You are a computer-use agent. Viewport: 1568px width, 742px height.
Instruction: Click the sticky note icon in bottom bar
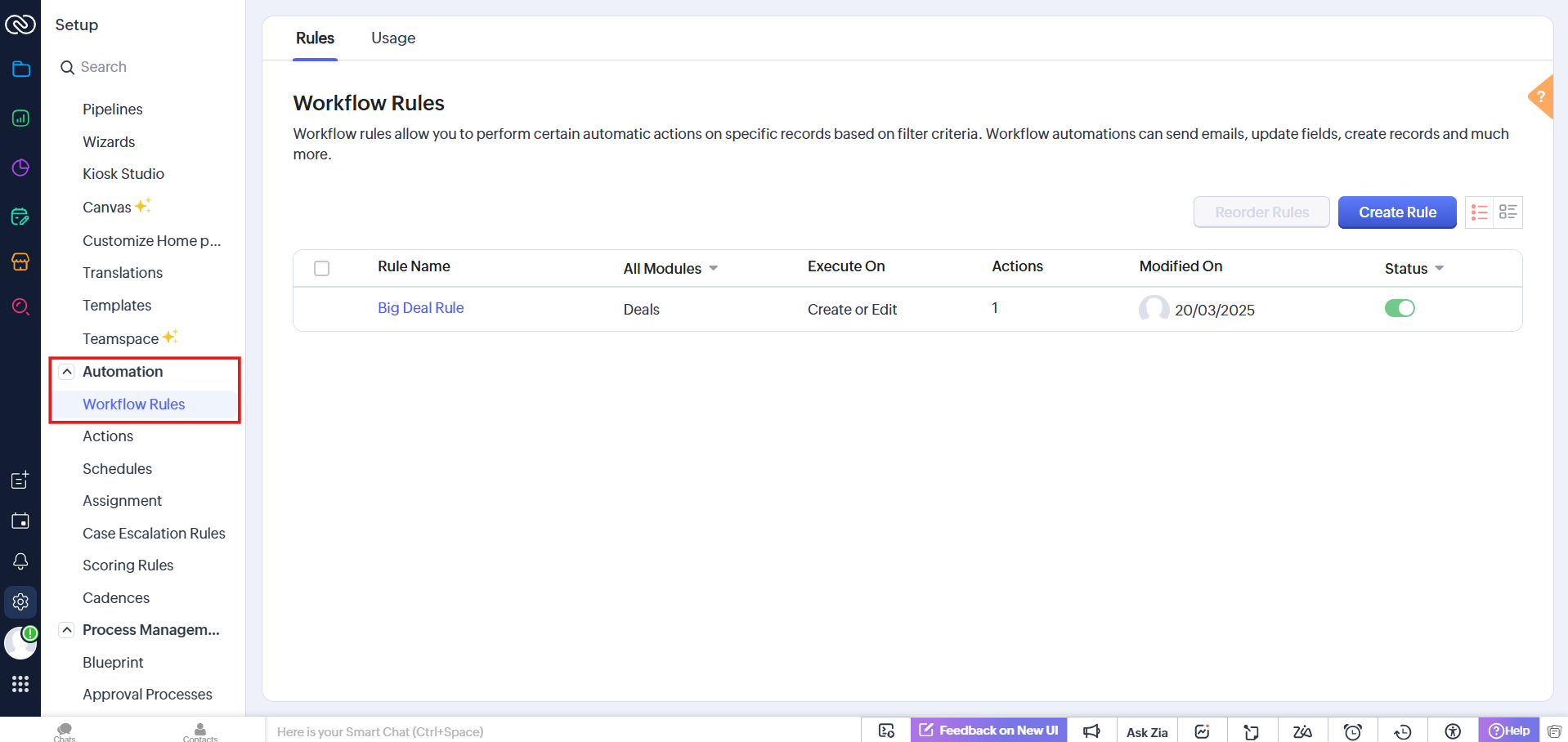click(x=1252, y=731)
